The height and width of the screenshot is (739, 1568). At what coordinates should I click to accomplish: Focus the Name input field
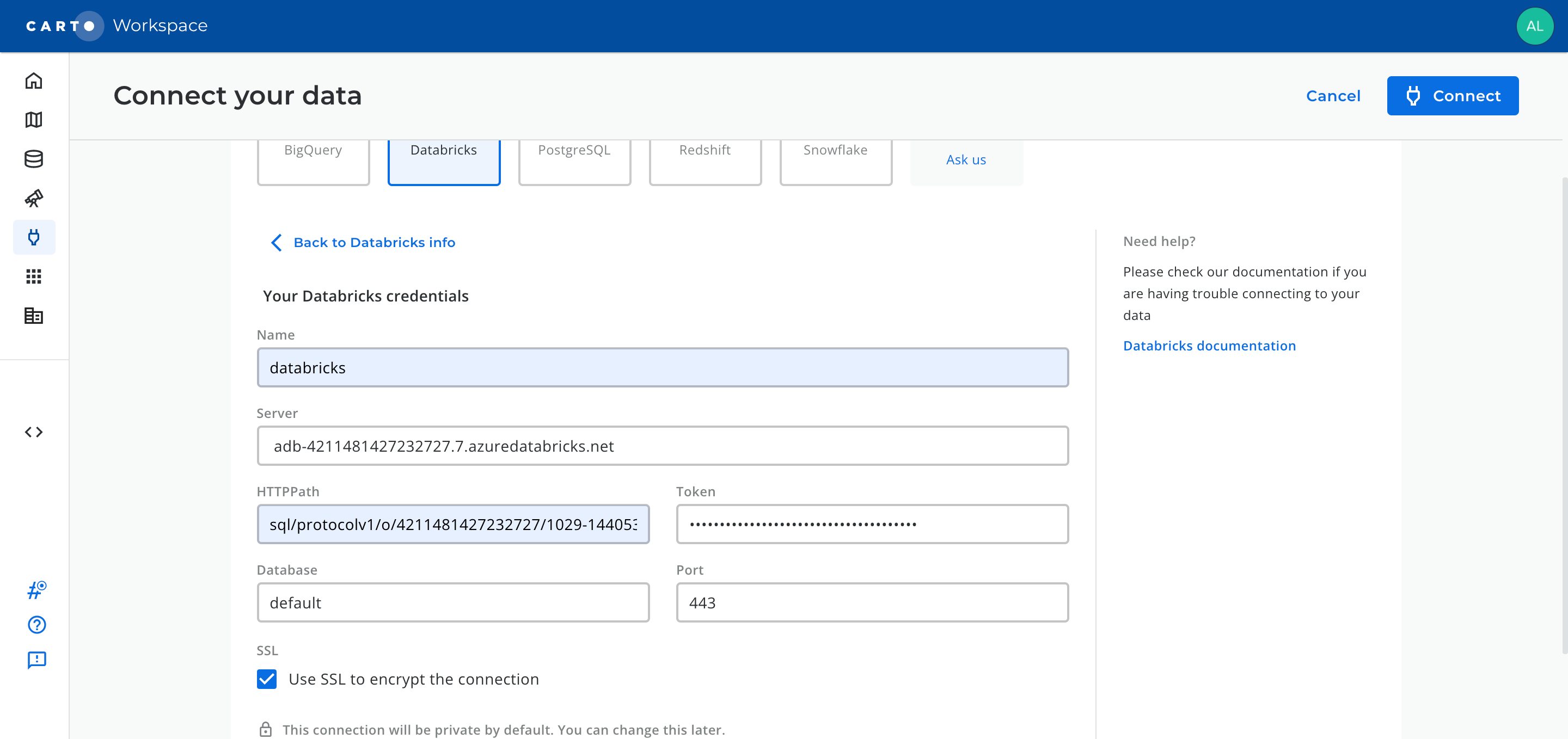coord(662,367)
